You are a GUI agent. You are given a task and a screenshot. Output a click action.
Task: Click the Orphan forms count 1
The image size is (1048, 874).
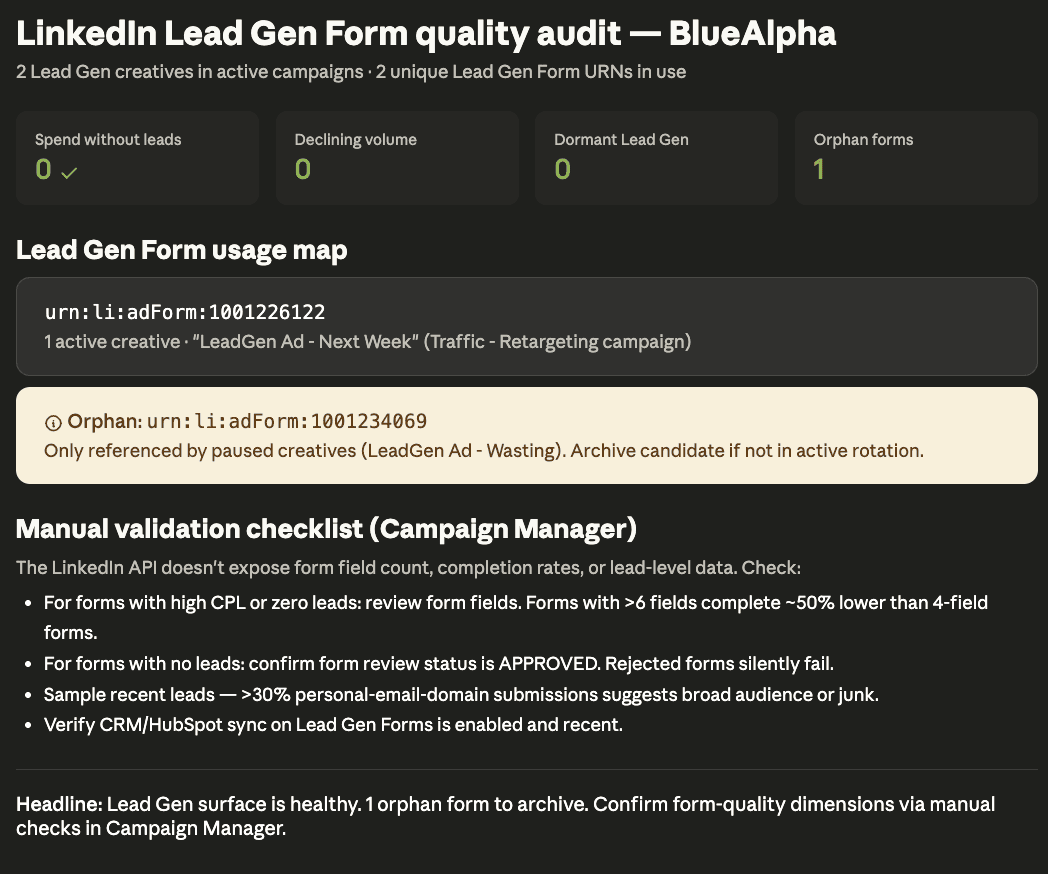point(819,169)
